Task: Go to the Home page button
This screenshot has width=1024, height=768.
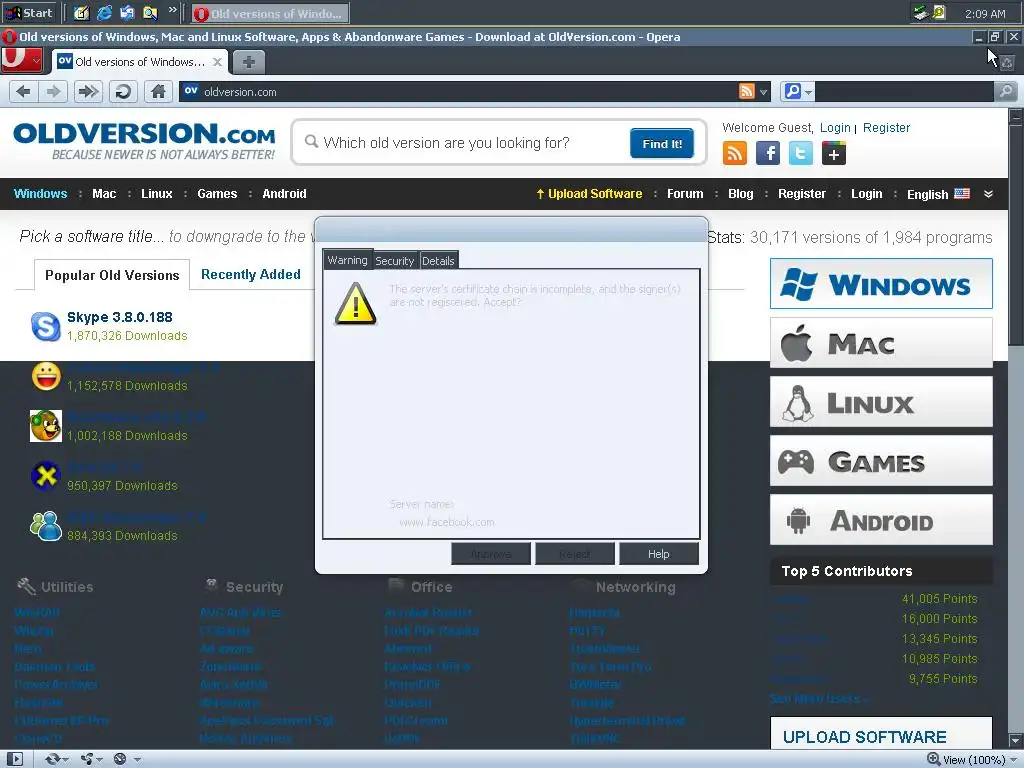Action: pos(158,91)
